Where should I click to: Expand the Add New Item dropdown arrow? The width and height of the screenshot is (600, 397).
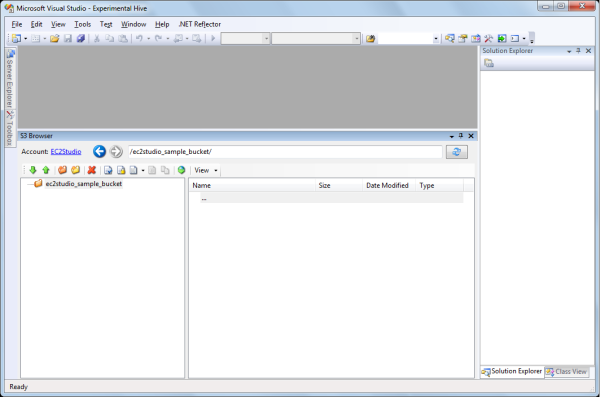[44, 39]
